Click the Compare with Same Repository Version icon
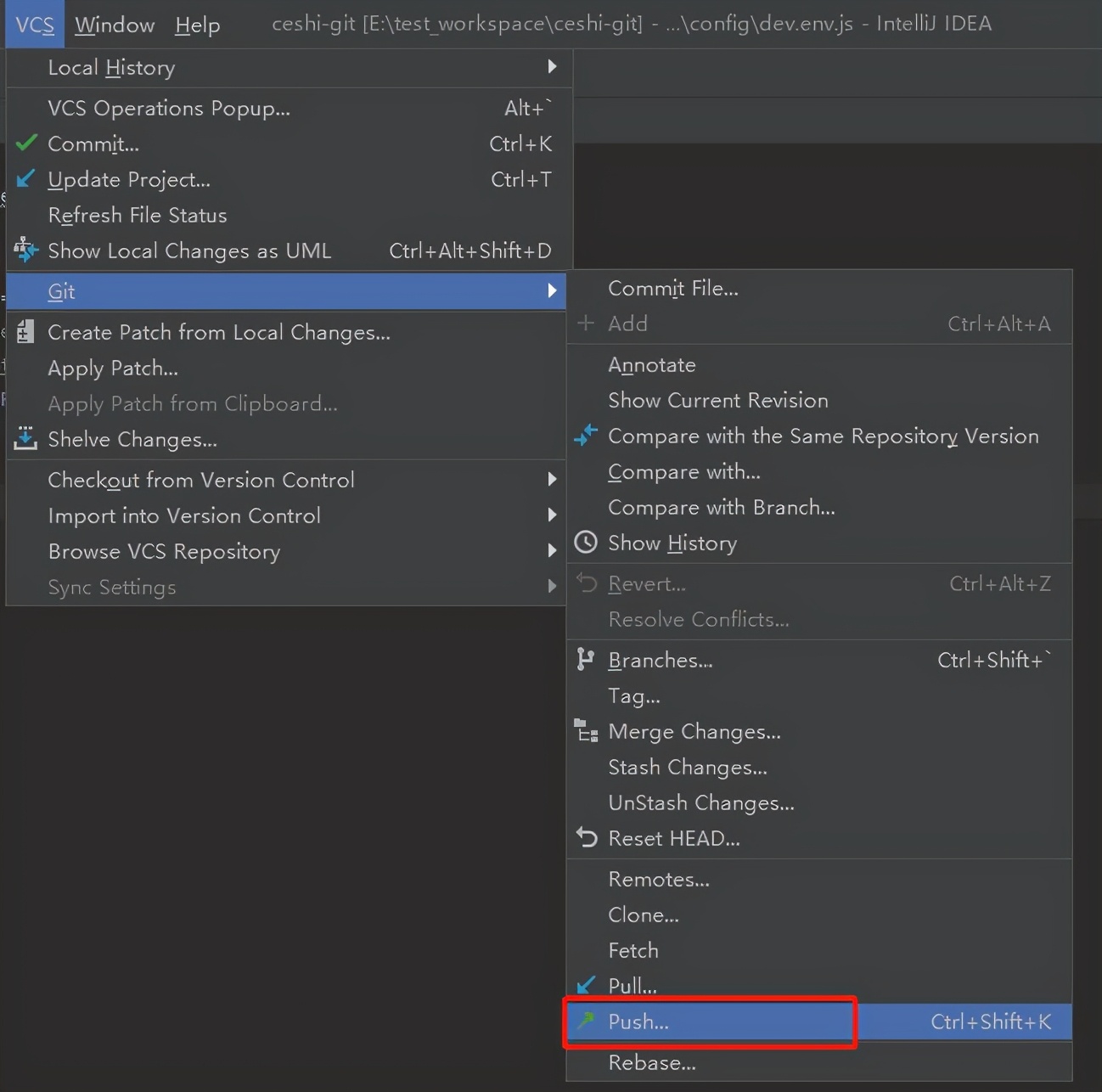 click(x=586, y=436)
